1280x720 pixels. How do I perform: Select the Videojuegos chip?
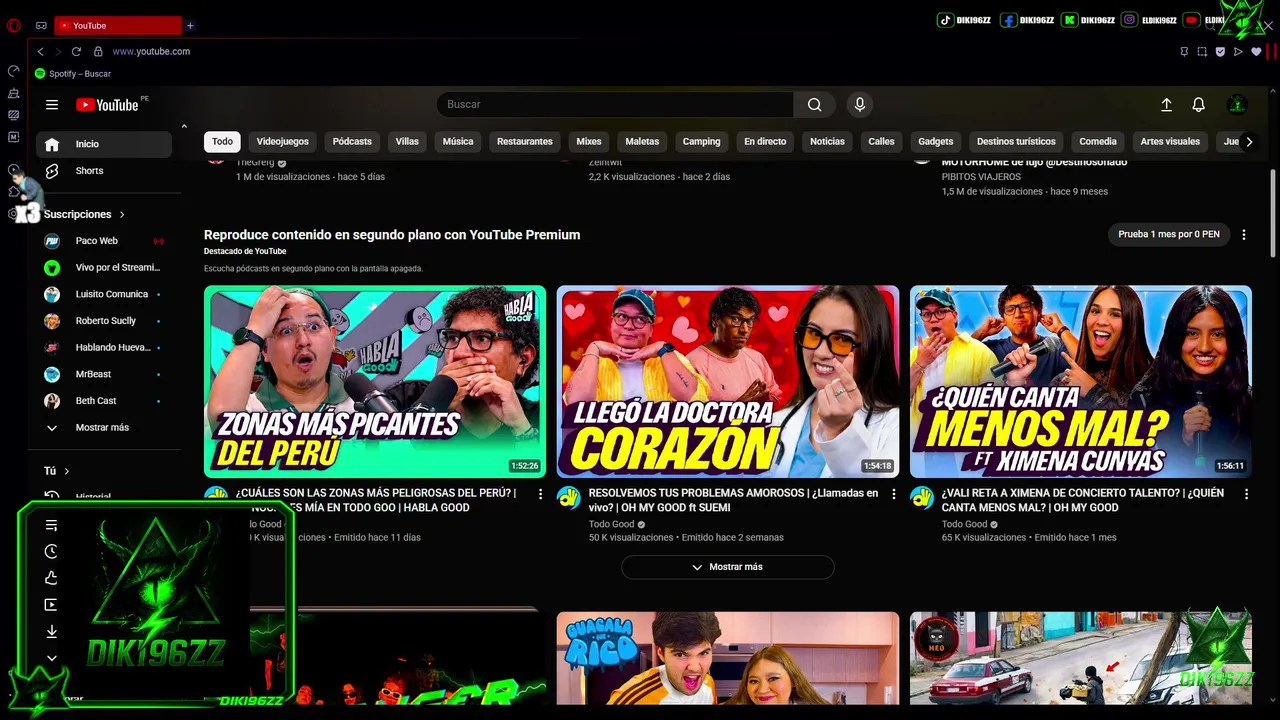point(282,141)
